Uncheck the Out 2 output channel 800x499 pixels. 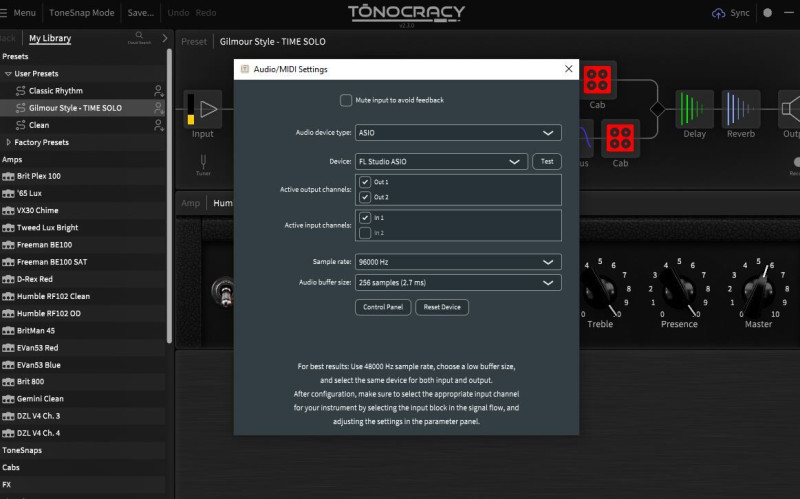365,197
